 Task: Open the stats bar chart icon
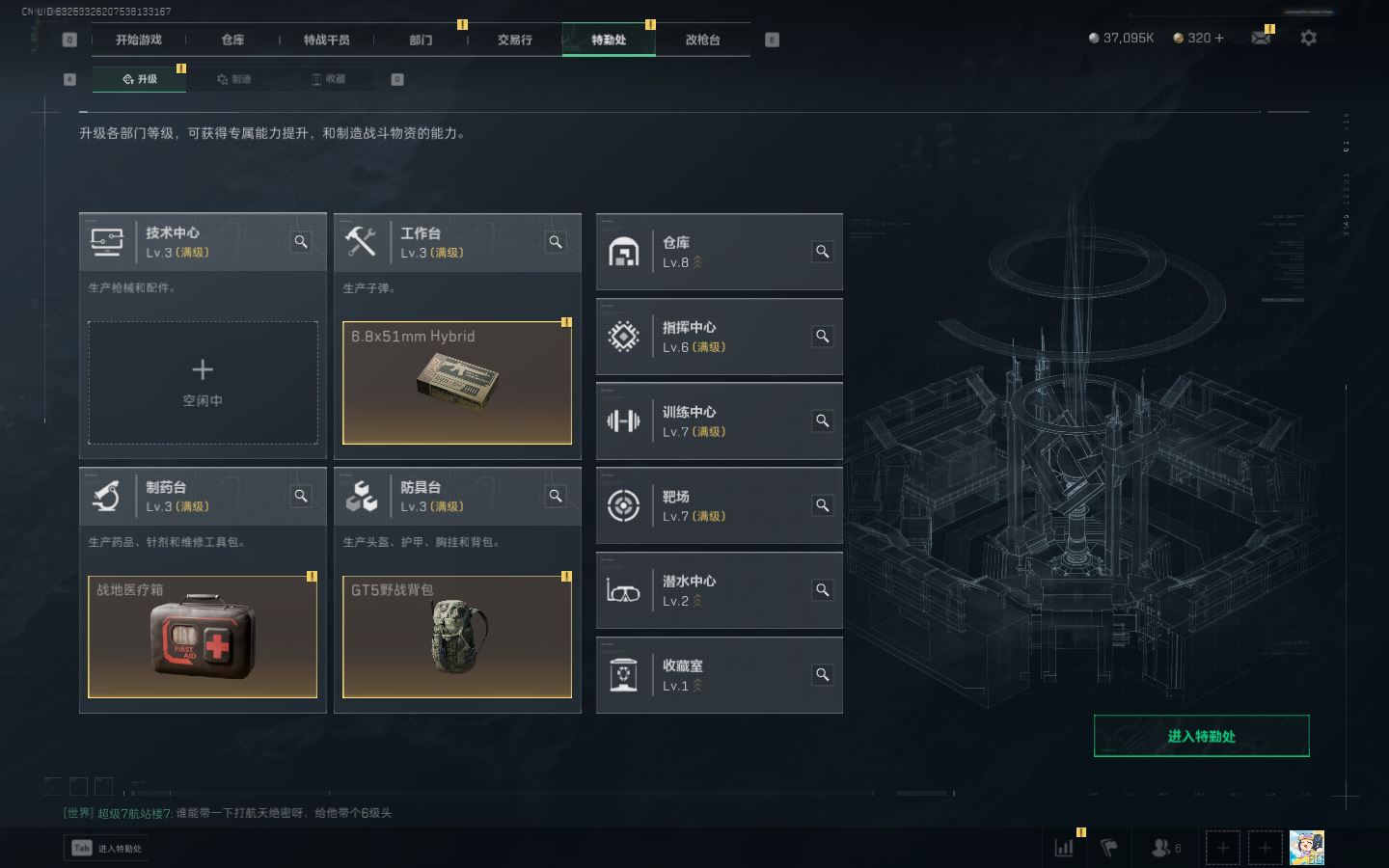(1065, 848)
